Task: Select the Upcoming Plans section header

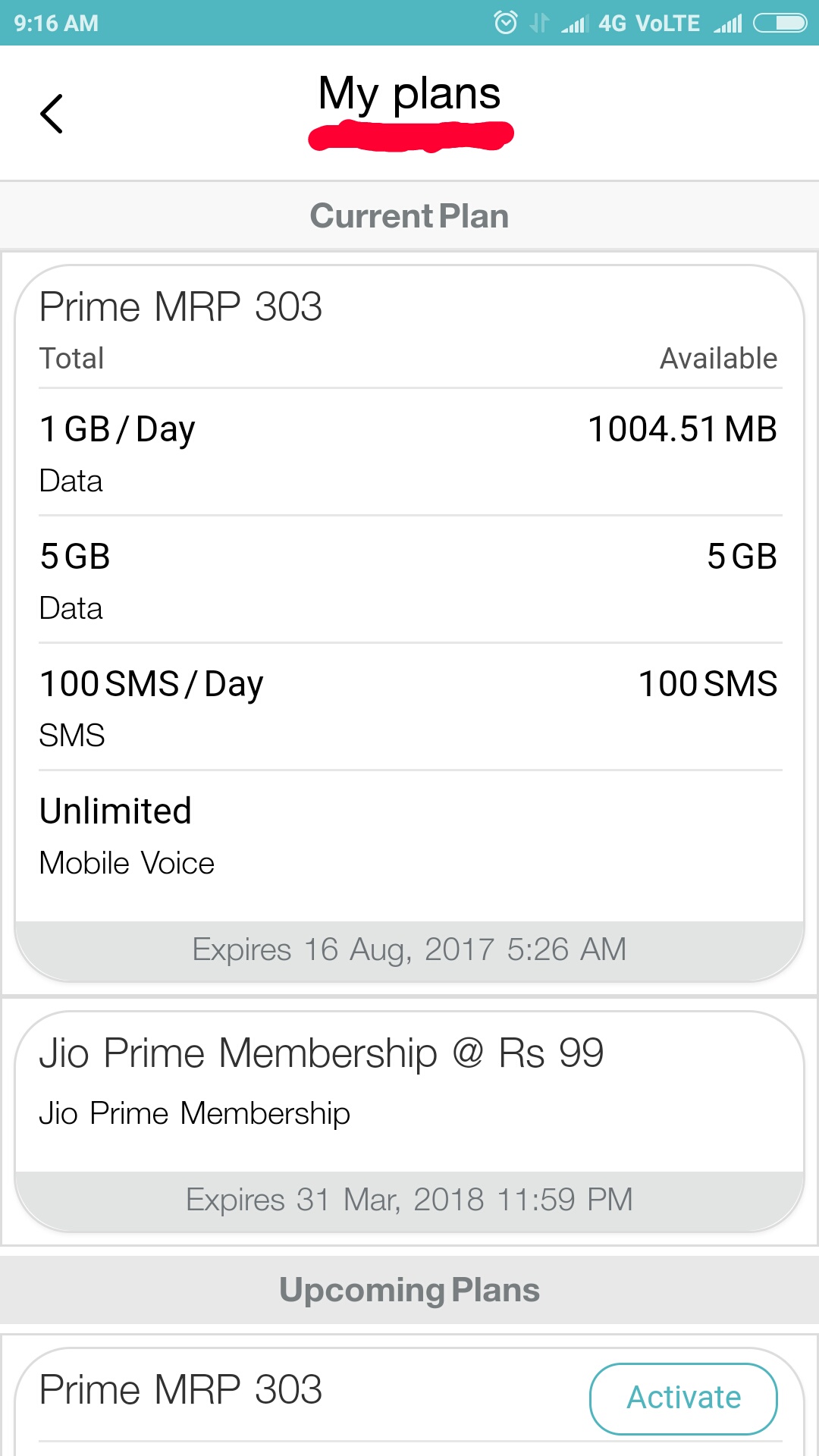Action: click(409, 1290)
